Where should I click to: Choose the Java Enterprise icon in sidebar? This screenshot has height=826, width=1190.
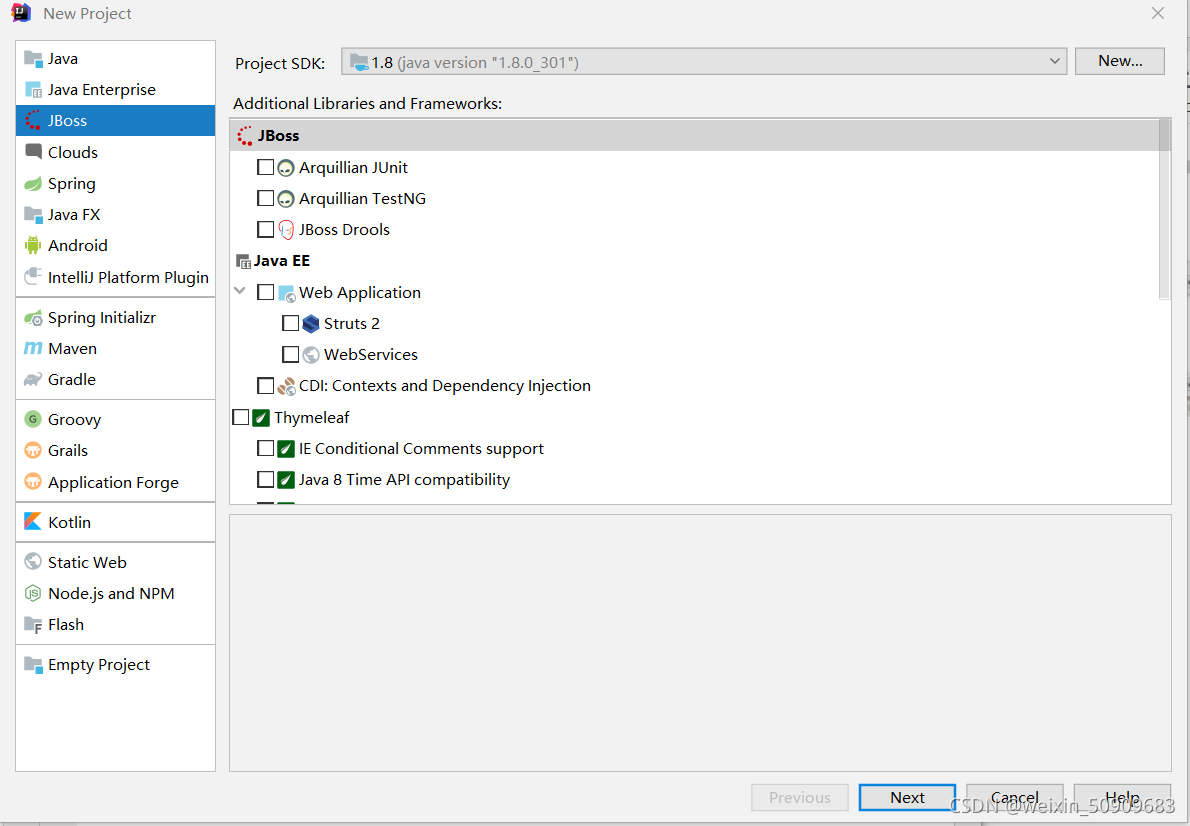(33, 90)
